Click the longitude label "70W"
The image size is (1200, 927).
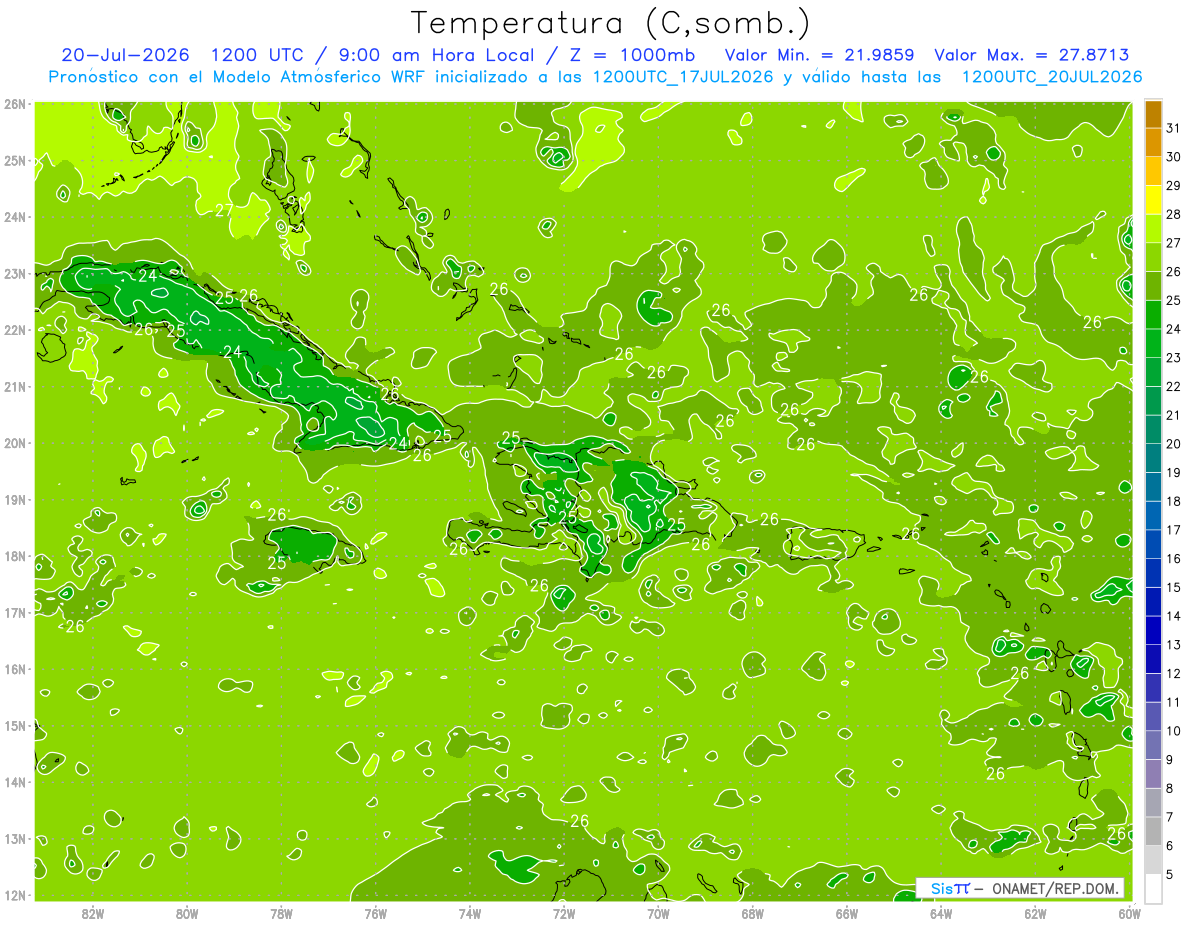pos(658,913)
